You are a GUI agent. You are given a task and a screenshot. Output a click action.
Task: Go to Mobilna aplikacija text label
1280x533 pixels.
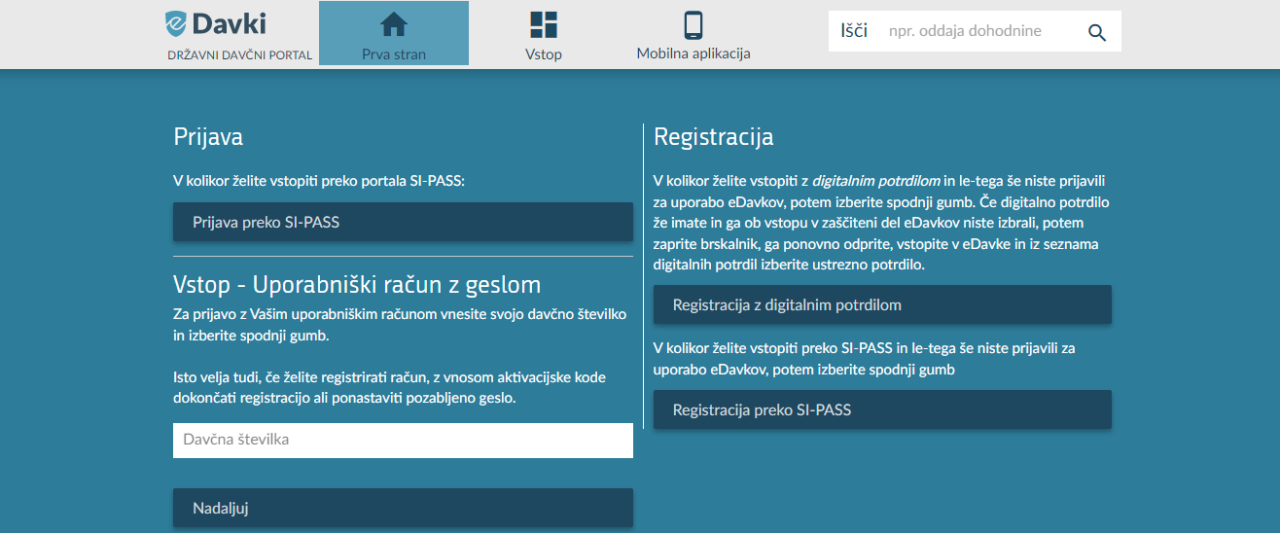[693, 53]
